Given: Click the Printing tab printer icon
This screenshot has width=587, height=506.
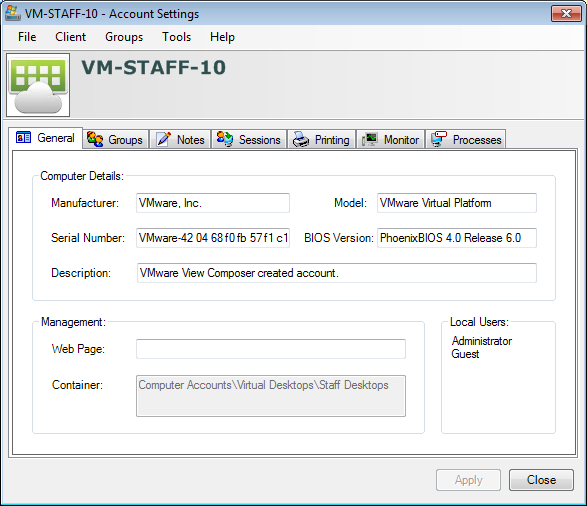Looking at the screenshot, I should point(301,140).
